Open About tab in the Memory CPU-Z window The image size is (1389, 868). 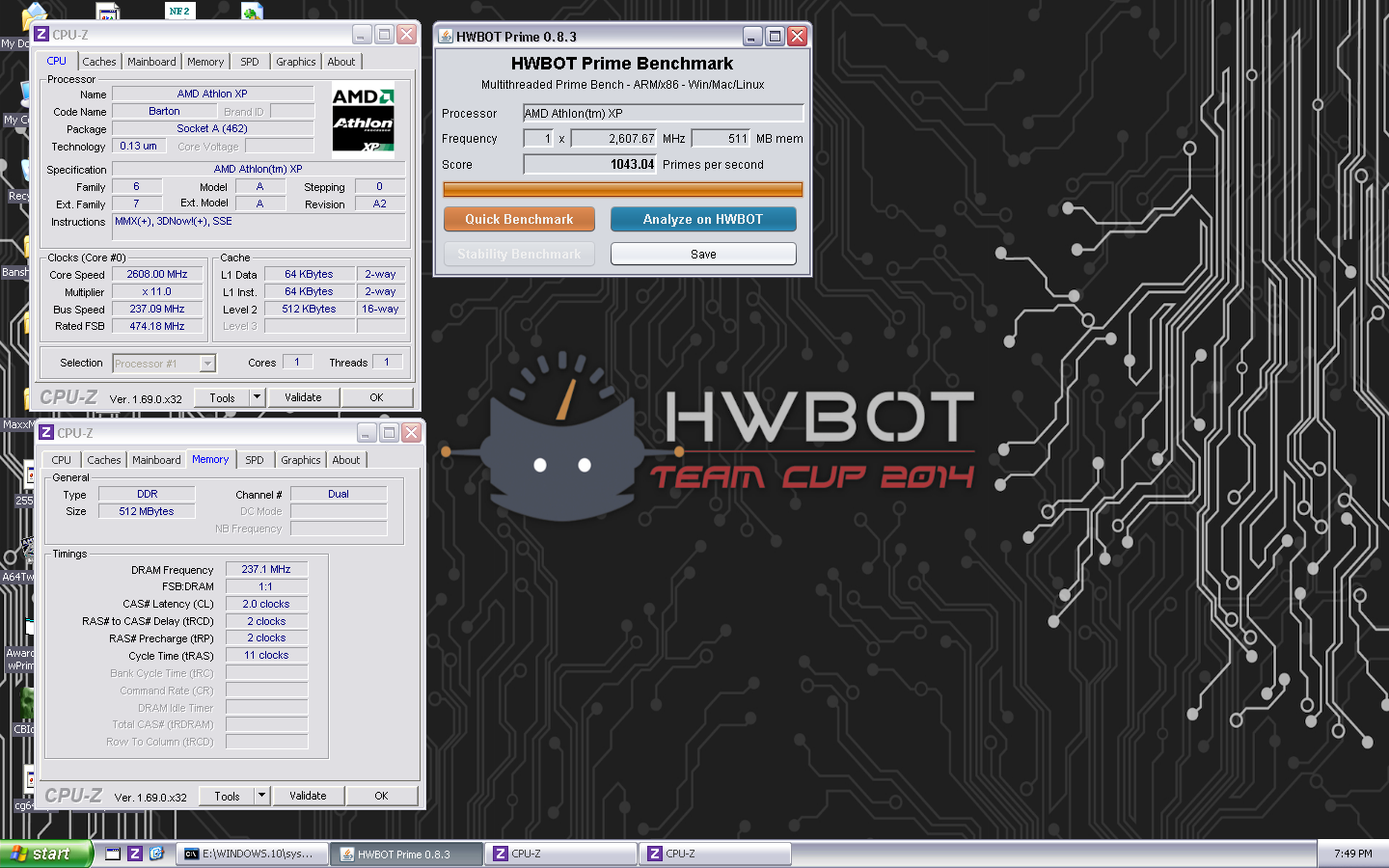[x=346, y=460]
